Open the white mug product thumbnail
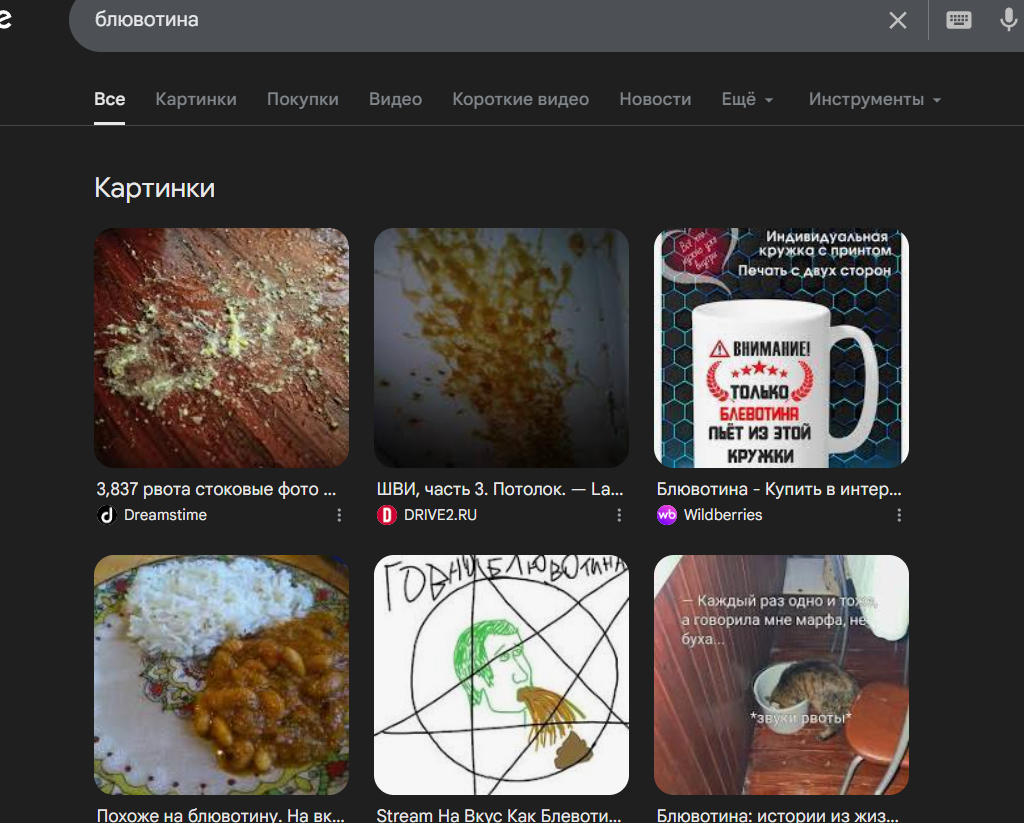1024x823 pixels. point(781,348)
